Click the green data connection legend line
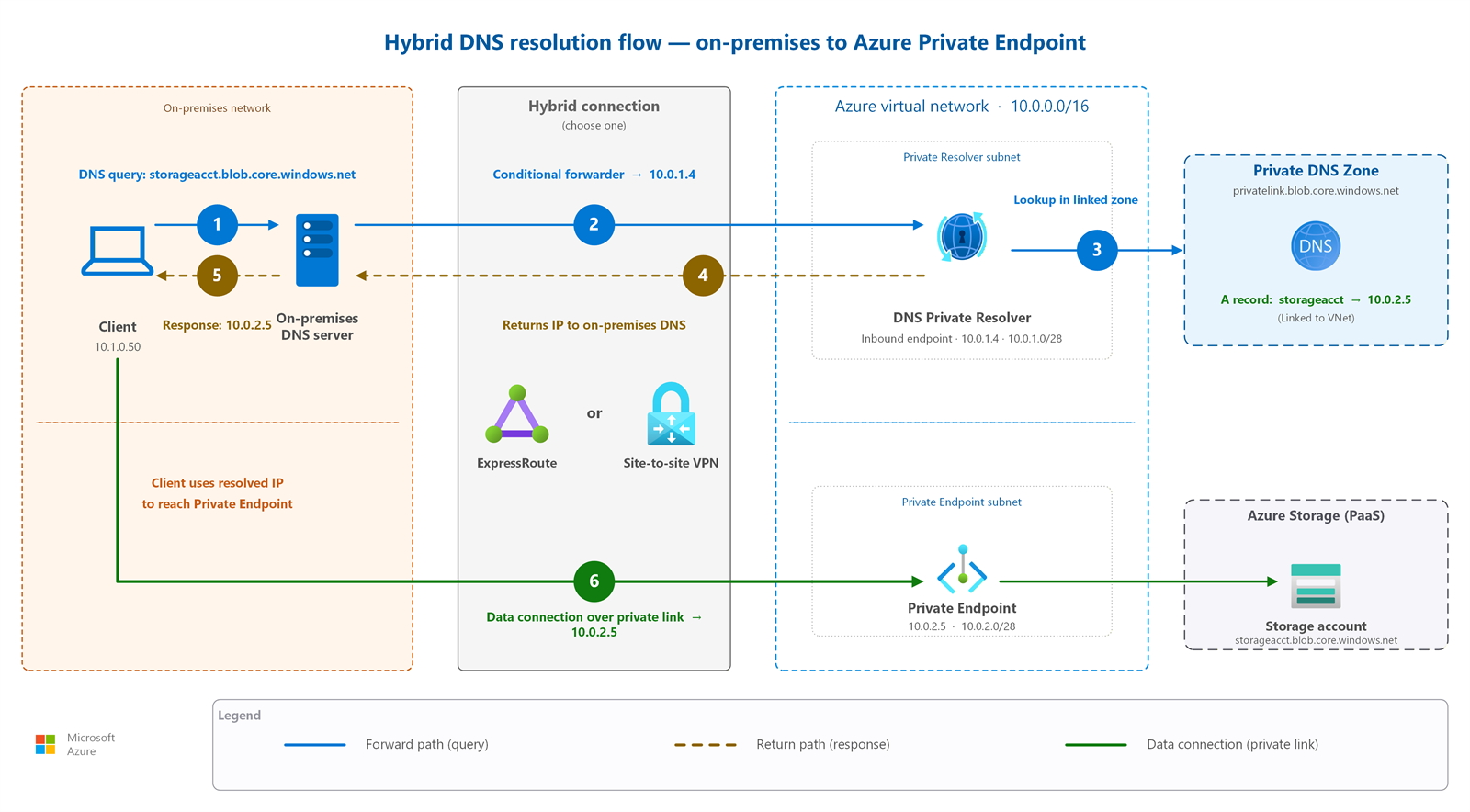The height and width of the screenshot is (812, 1470). [1096, 745]
